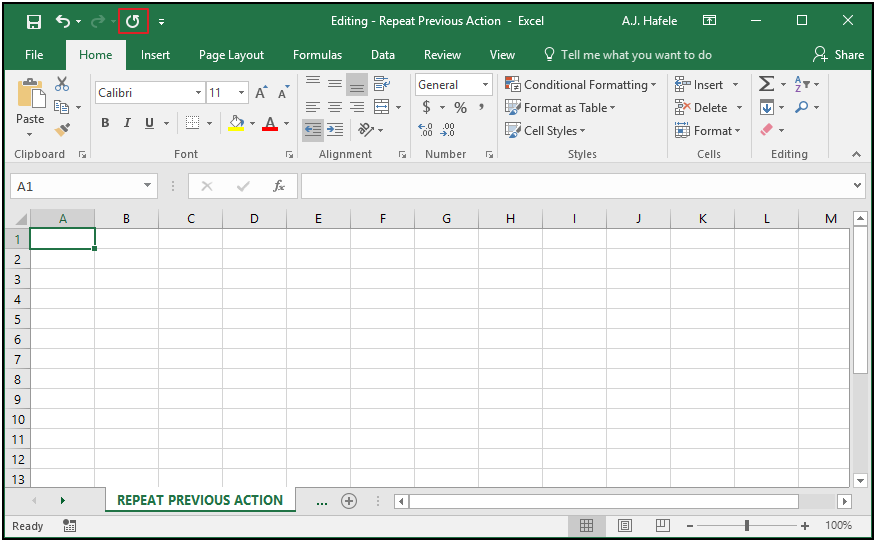Select Align Left icon
The height and width of the screenshot is (542, 876).
[313, 107]
